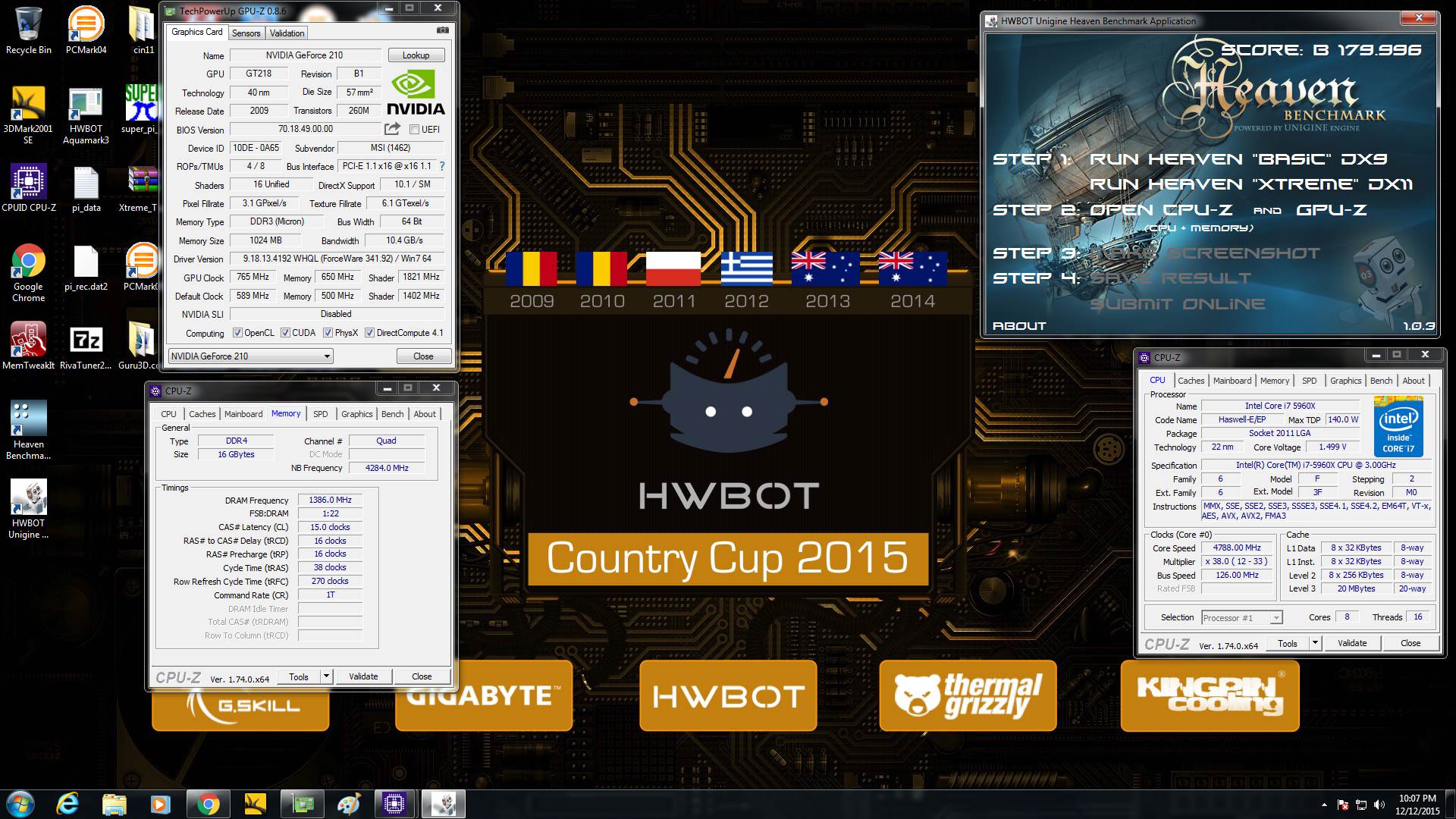Click the volume speaker tray icon
Viewport: 1456px width, 819px height.
pyautogui.click(x=1379, y=805)
